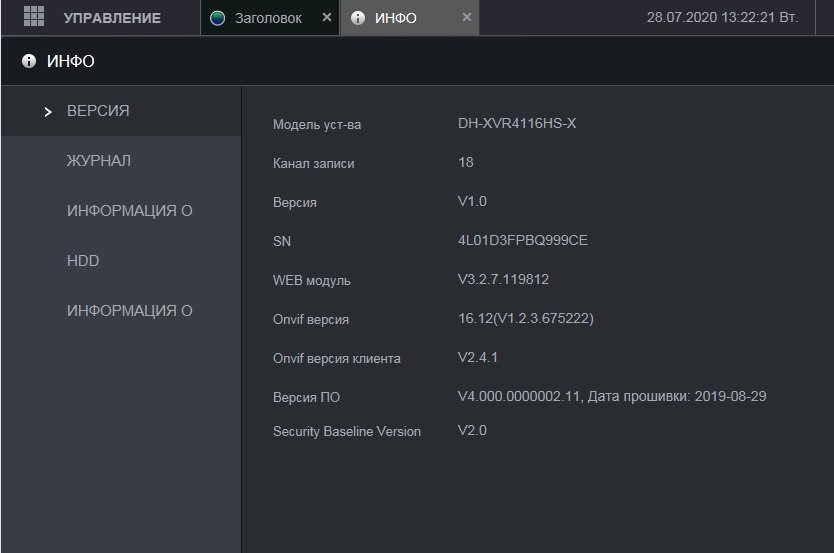Click the info icon in ИНФО page header
834x553 pixels.
pyautogui.click(x=29, y=62)
